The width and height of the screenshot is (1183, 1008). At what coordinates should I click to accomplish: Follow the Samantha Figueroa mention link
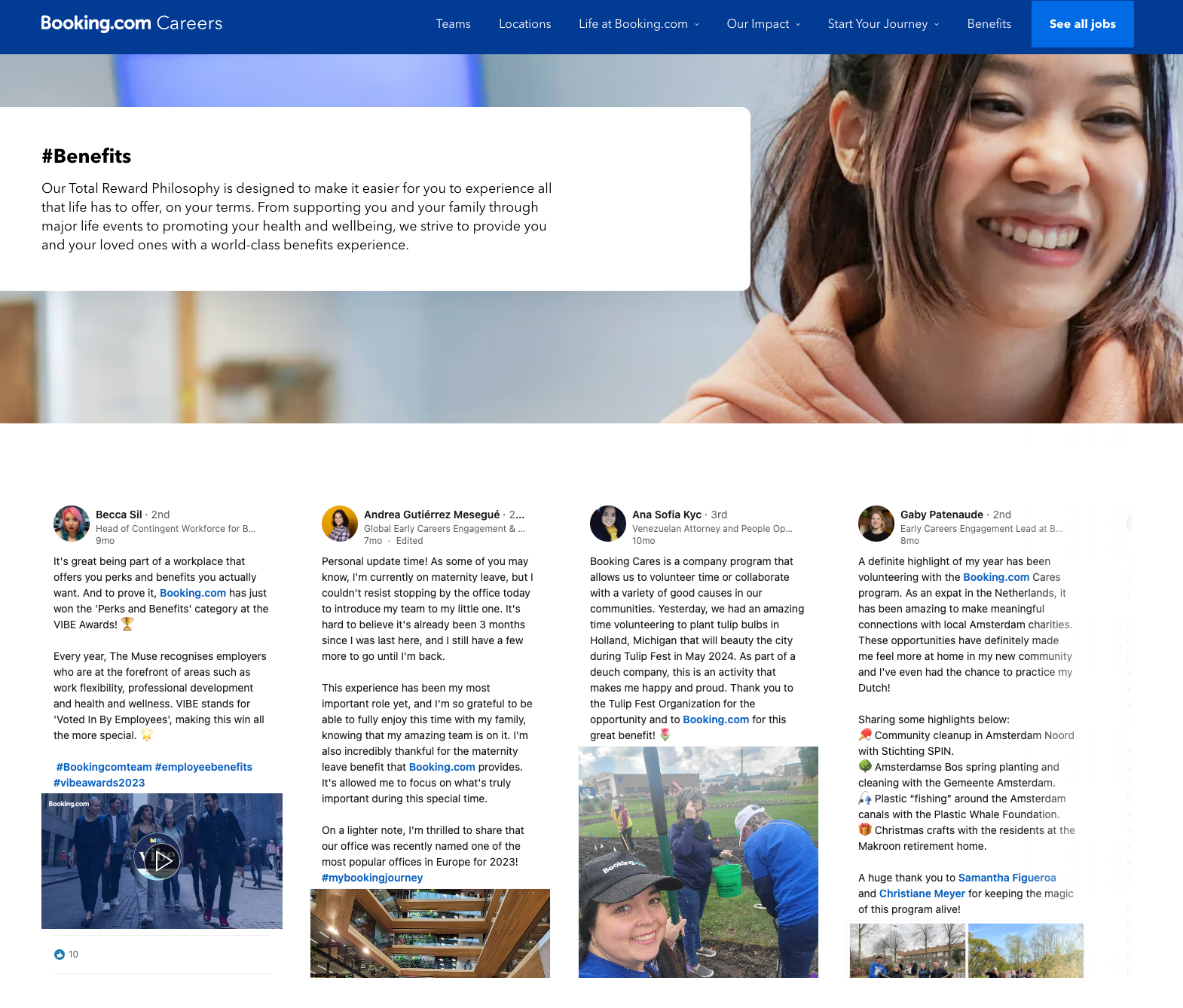(1007, 878)
